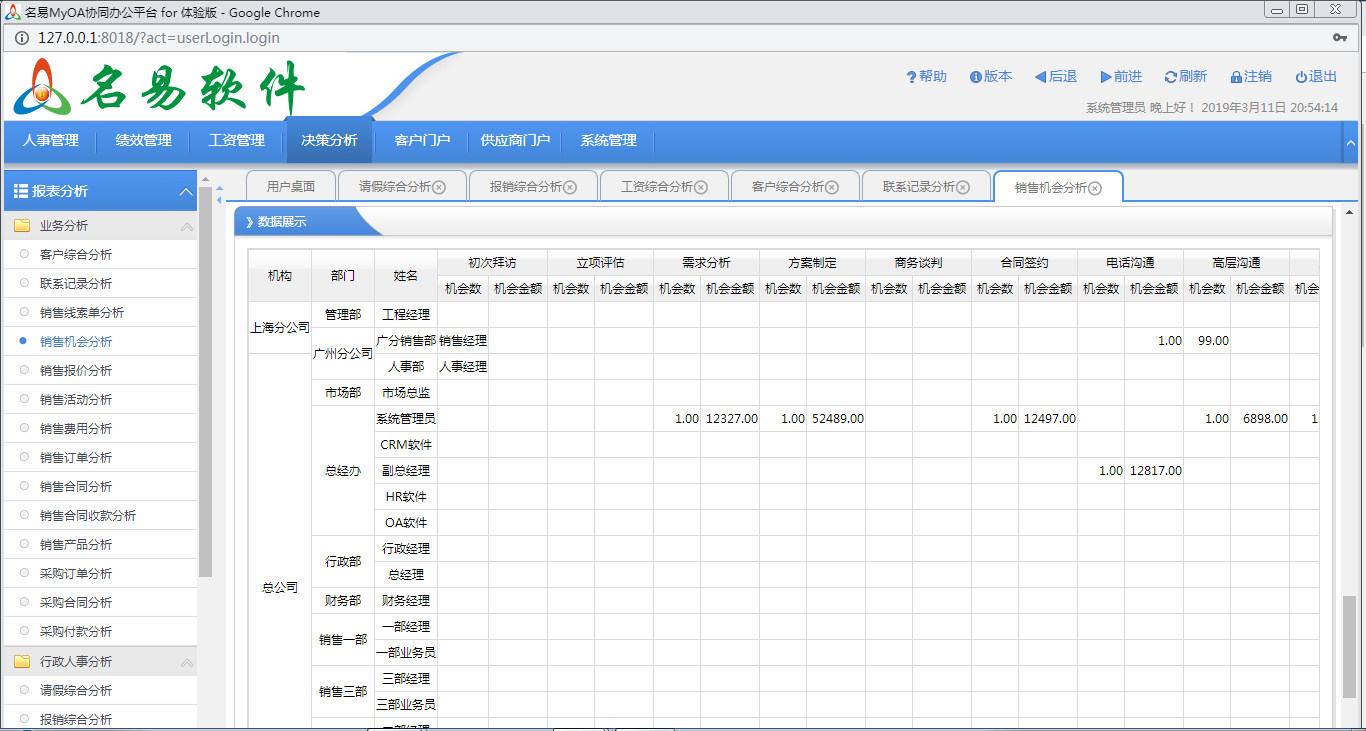Open the 供应商门户 menu
Image resolution: width=1366 pixels, height=731 pixels.
coord(515,140)
